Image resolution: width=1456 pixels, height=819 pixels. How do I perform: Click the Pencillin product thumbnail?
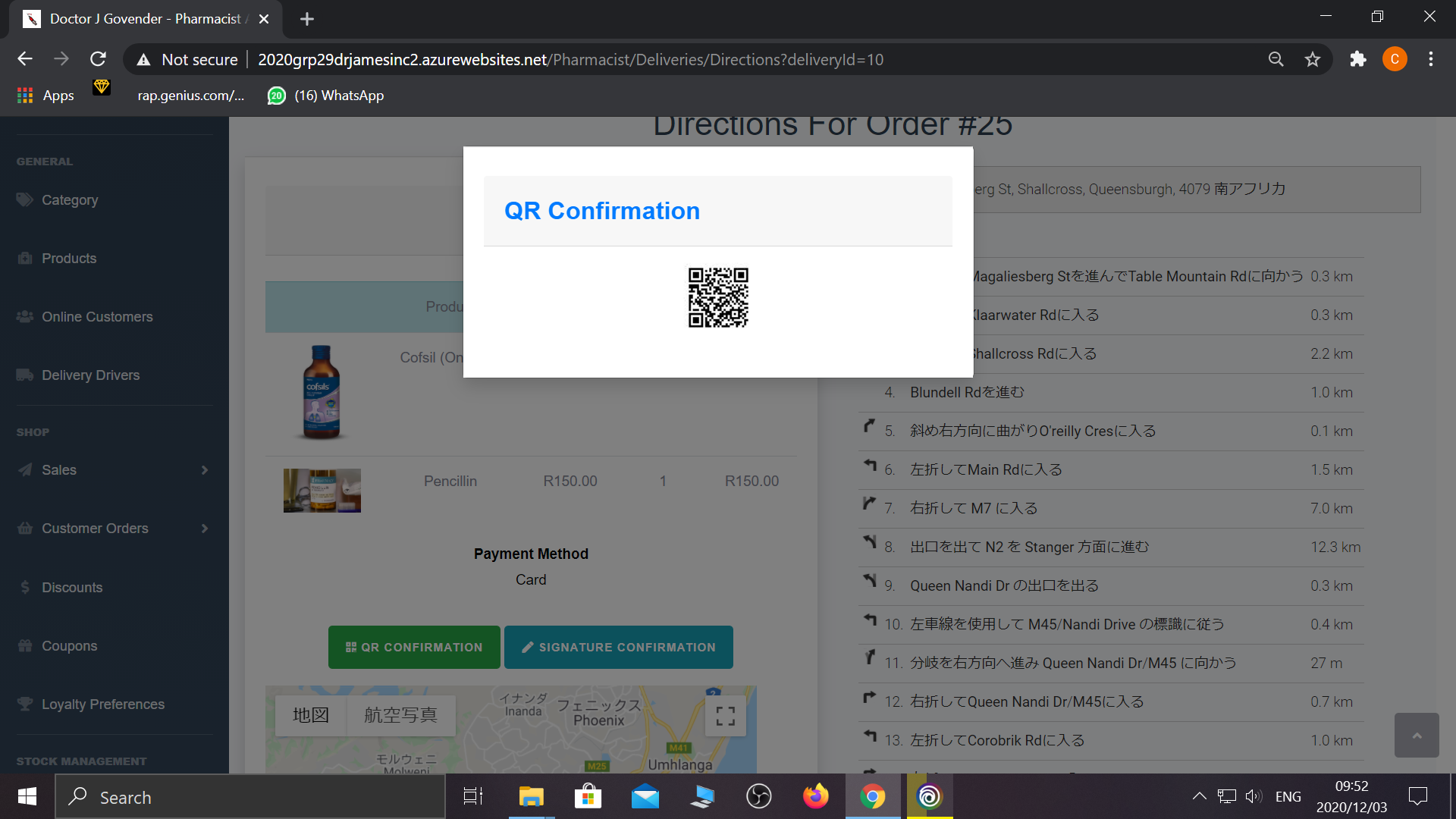(x=322, y=491)
